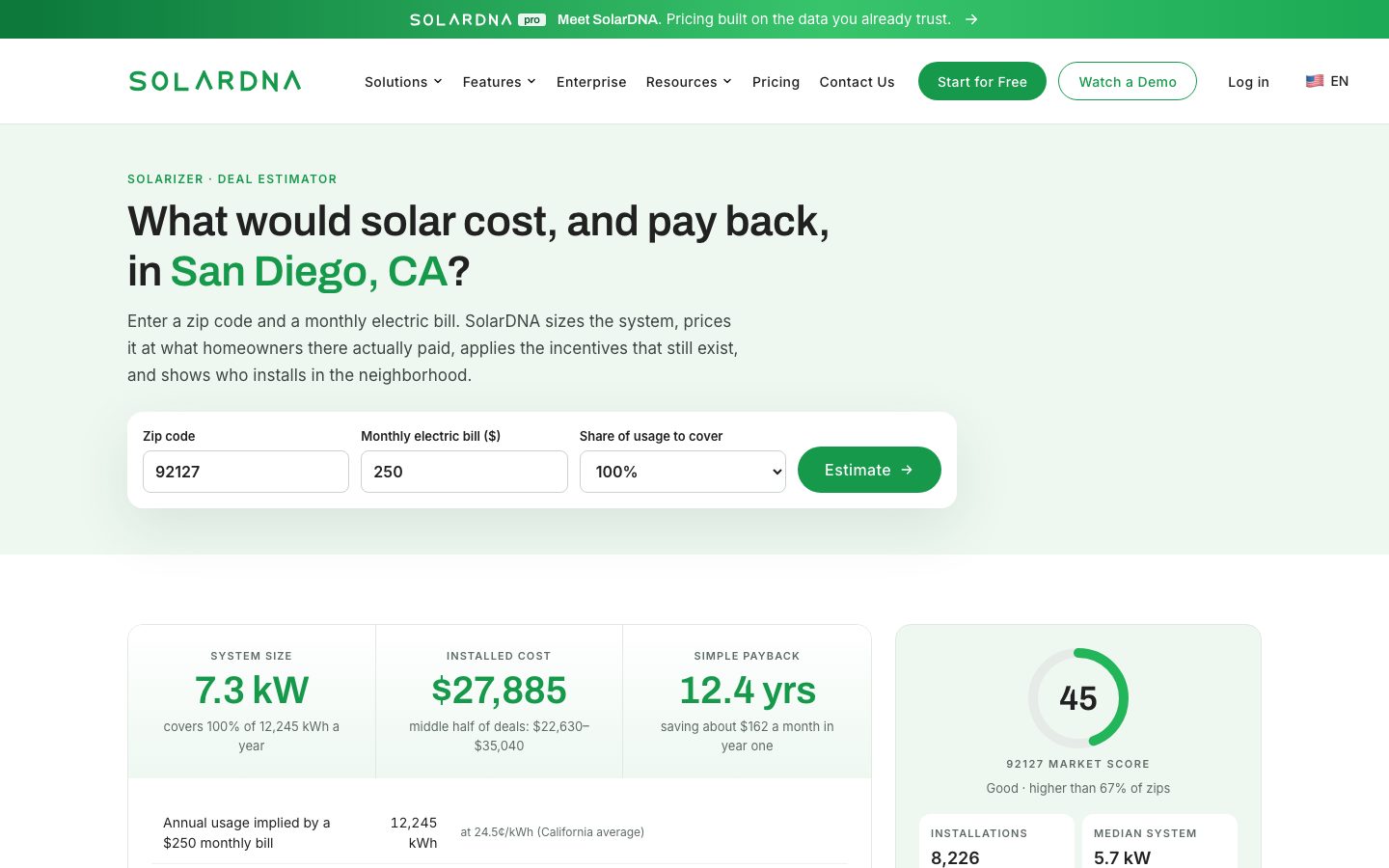
Task: Click 'at 24.5¢/kWh (California average)' note
Action: (x=553, y=832)
